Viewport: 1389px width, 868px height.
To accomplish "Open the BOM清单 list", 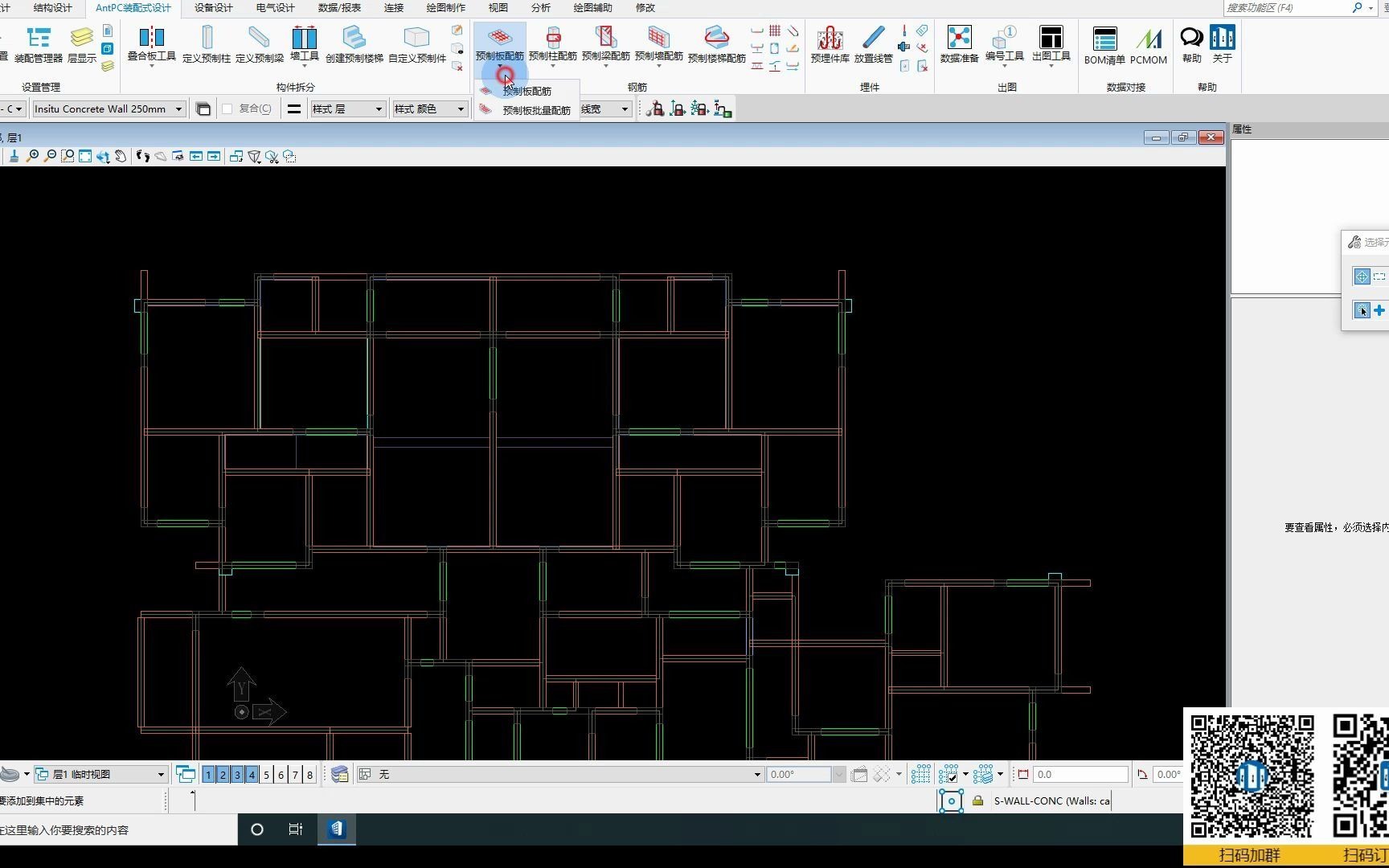I will coord(1104,46).
